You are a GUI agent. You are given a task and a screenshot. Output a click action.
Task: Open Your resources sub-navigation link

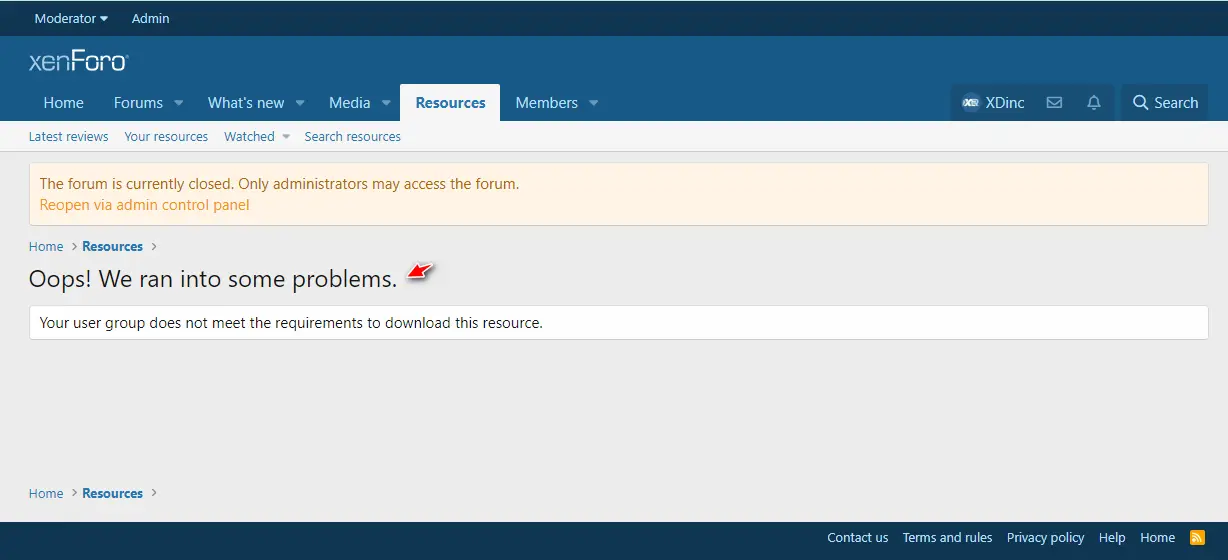[166, 136]
